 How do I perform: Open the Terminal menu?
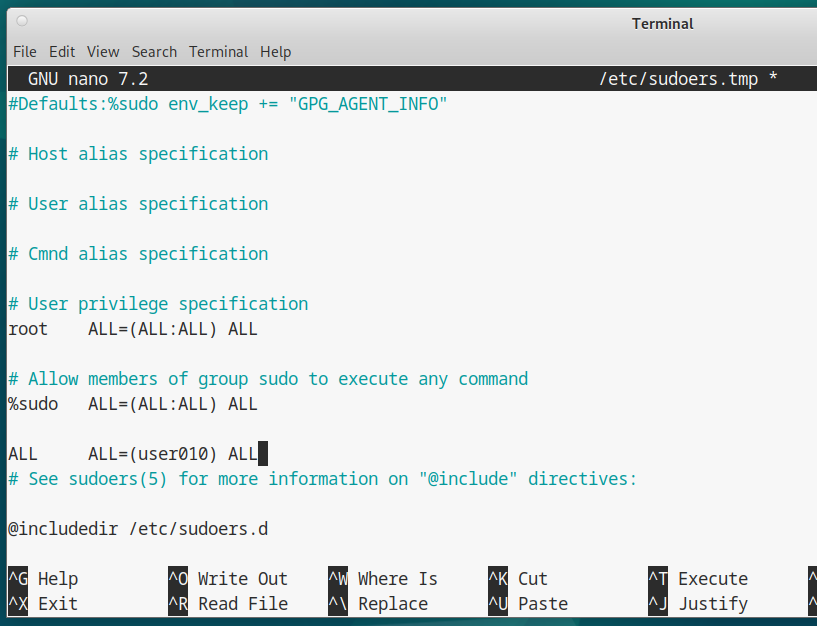(219, 52)
